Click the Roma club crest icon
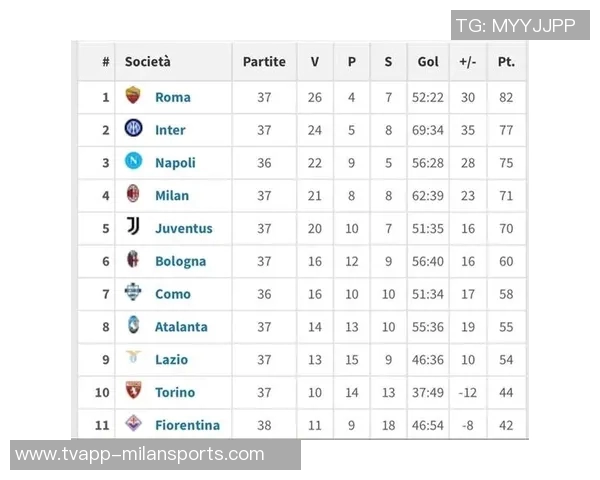Viewport: 600px width, 480px height. 133,96
